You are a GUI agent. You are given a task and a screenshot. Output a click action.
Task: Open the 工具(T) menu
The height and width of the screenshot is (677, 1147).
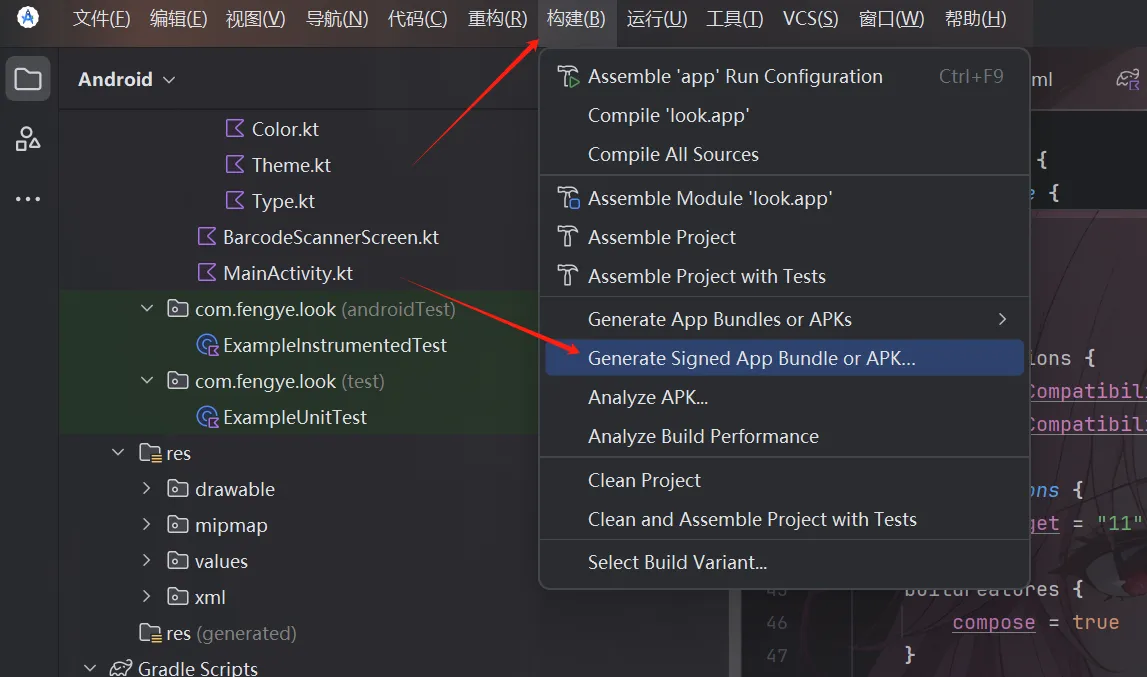(734, 17)
